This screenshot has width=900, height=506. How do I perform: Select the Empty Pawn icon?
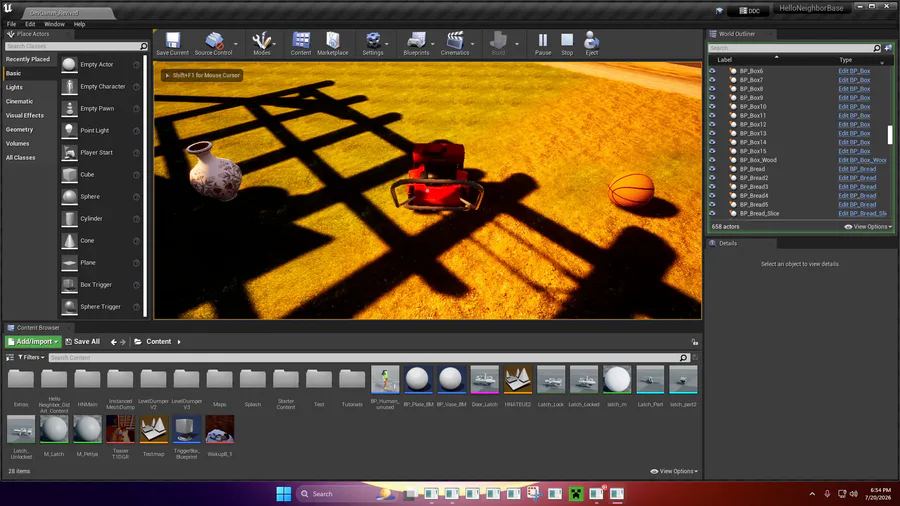pos(69,108)
